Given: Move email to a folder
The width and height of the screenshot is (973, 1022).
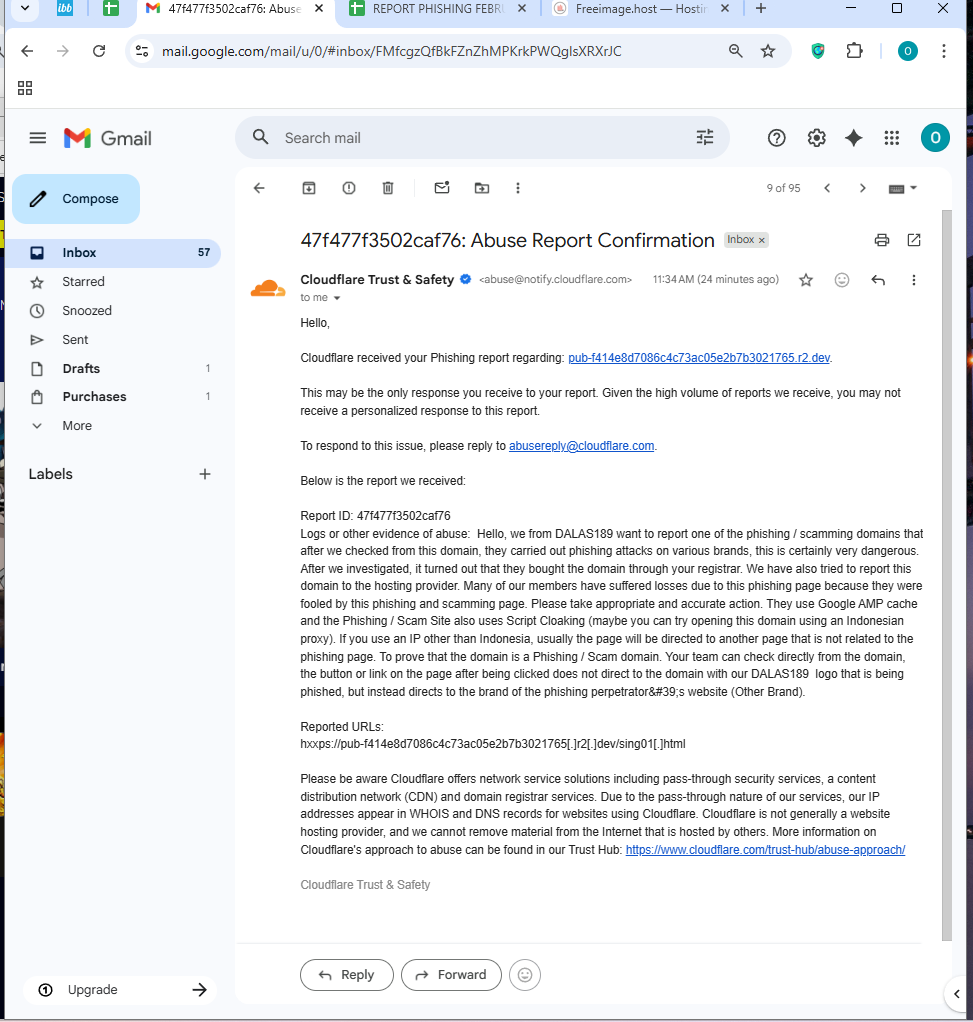Looking at the screenshot, I should (x=482, y=188).
